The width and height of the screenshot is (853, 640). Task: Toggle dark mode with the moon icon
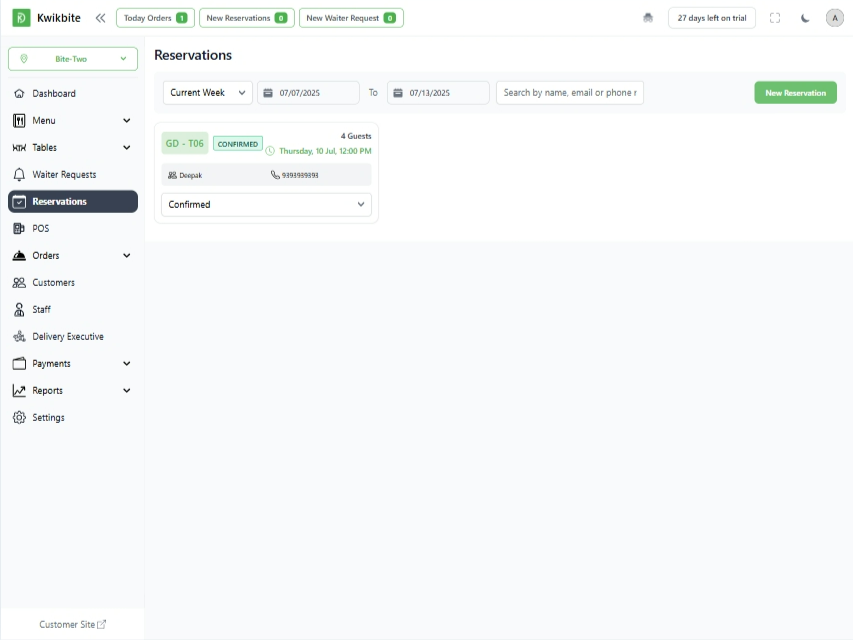pos(805,17)
